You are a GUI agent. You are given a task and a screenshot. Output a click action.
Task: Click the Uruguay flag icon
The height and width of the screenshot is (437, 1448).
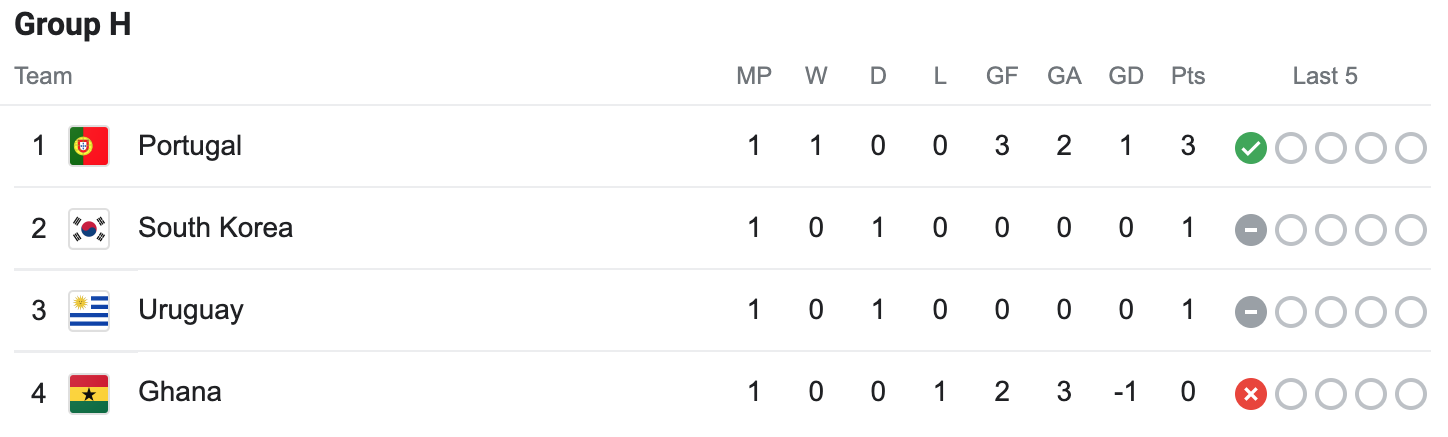point(89,310)
